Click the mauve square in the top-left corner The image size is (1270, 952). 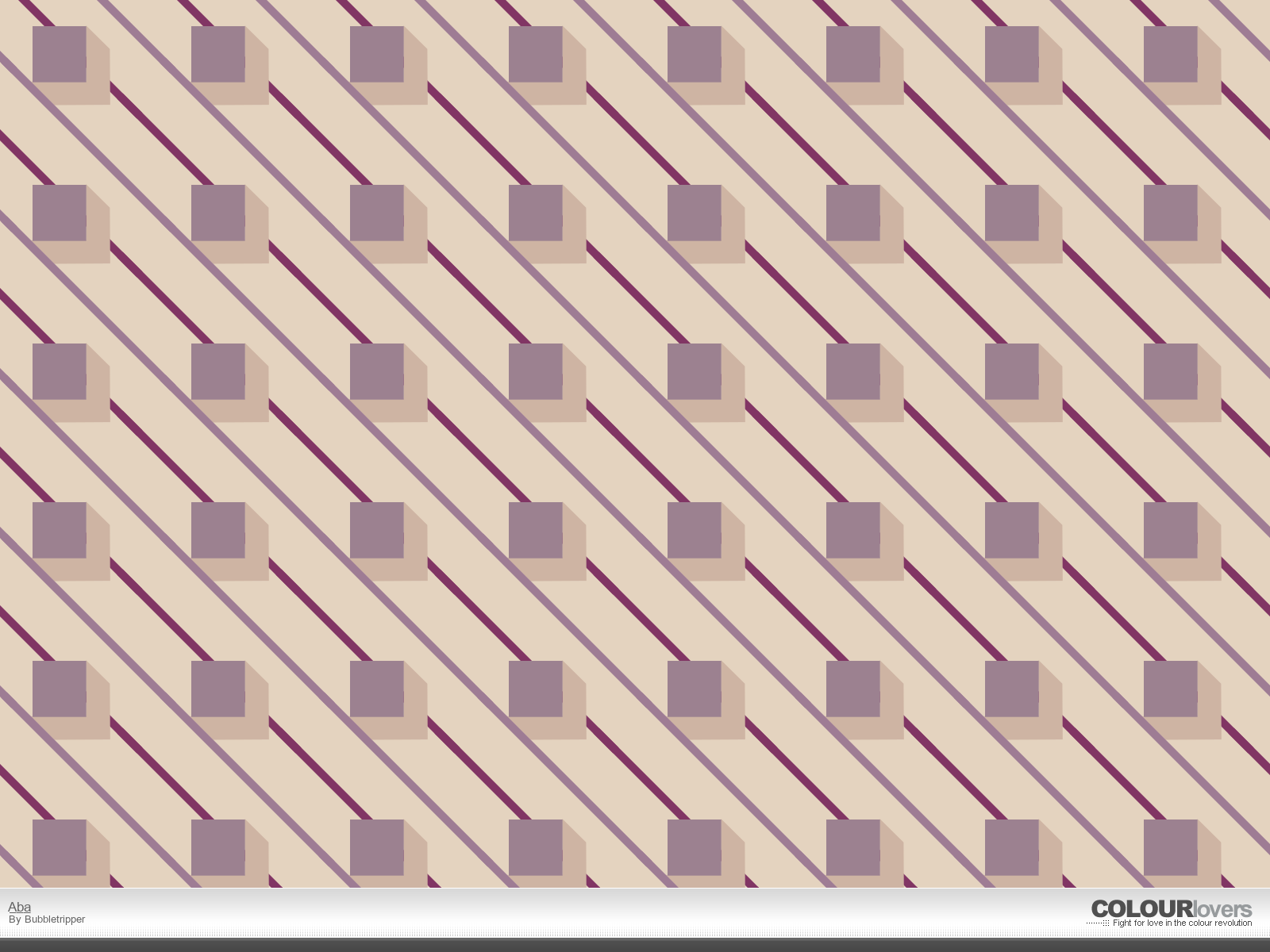click(x=60, y=54)
